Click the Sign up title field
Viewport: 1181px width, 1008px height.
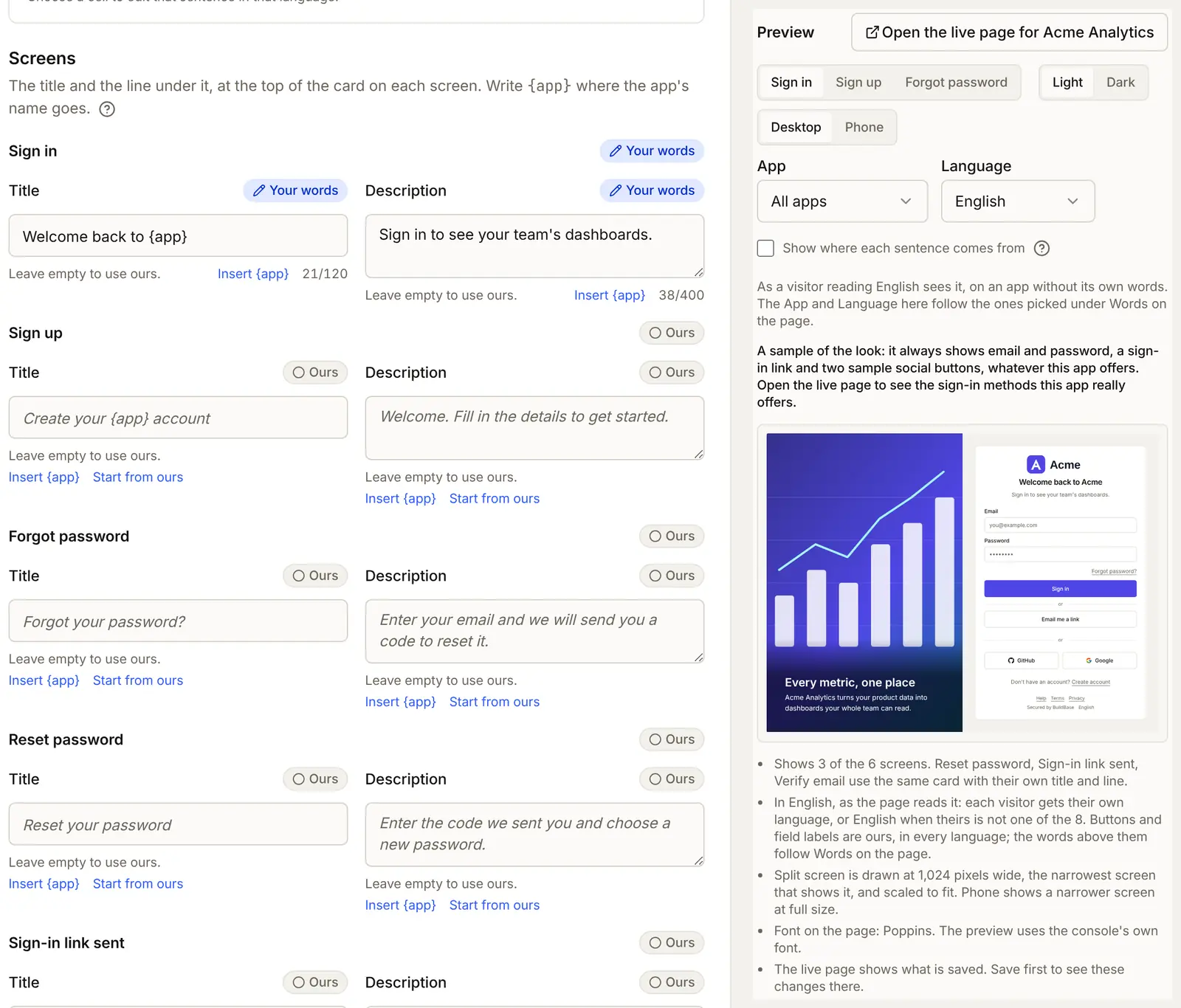[x=178, y=418]
